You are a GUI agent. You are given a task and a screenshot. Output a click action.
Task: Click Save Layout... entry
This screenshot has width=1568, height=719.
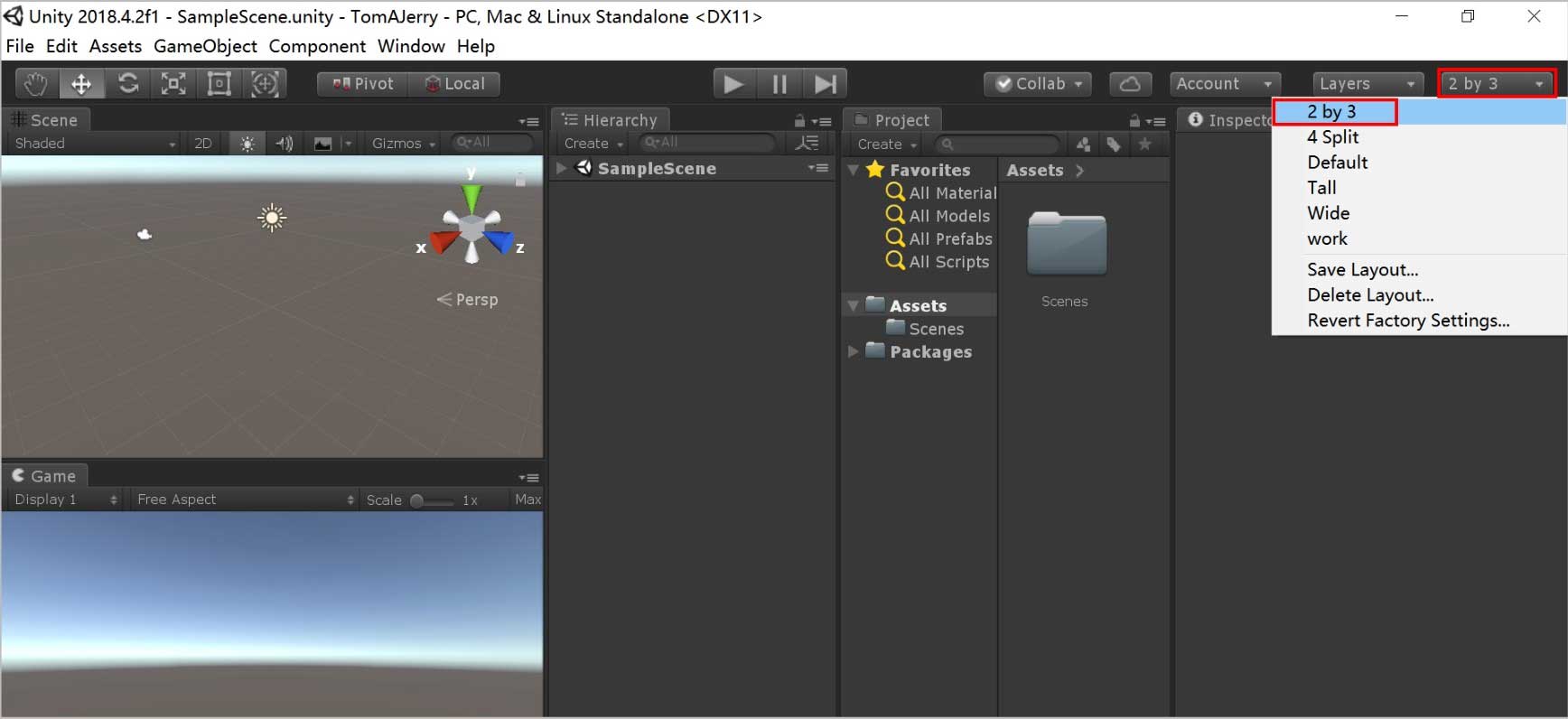click(x=1362, y=270)
